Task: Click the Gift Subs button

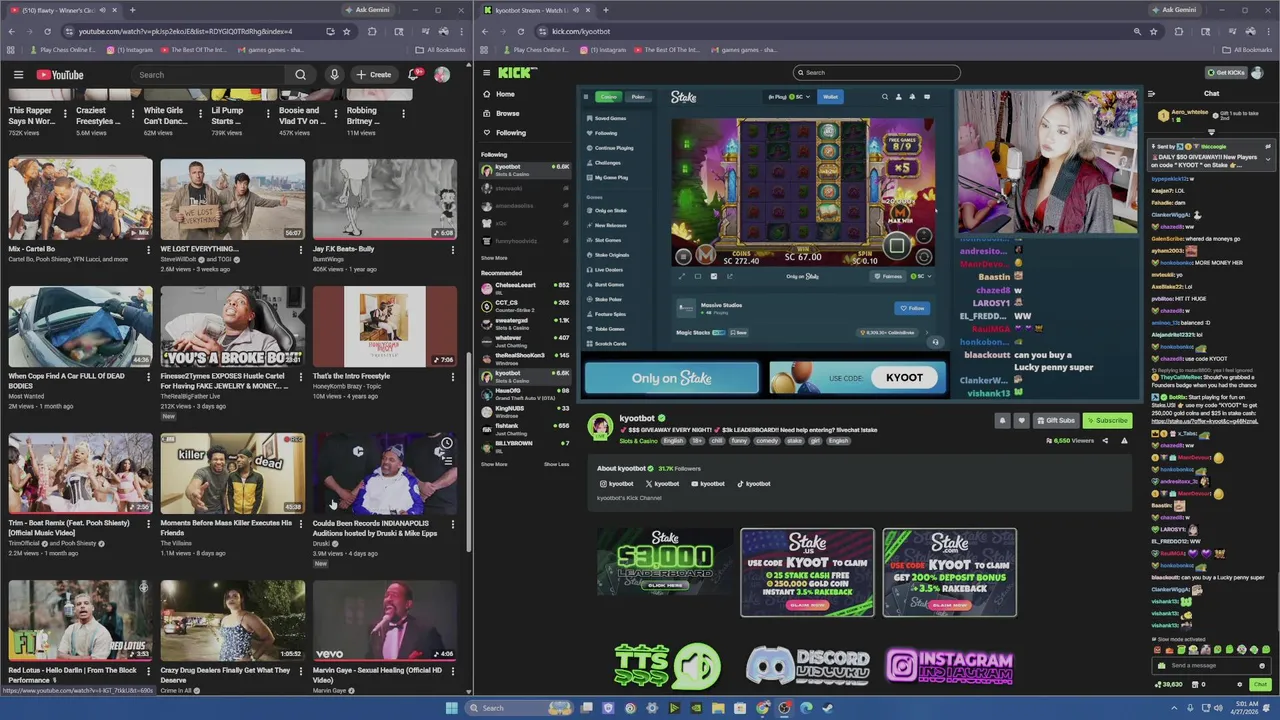Action: pyautogui.click(x=1056, y=420)
